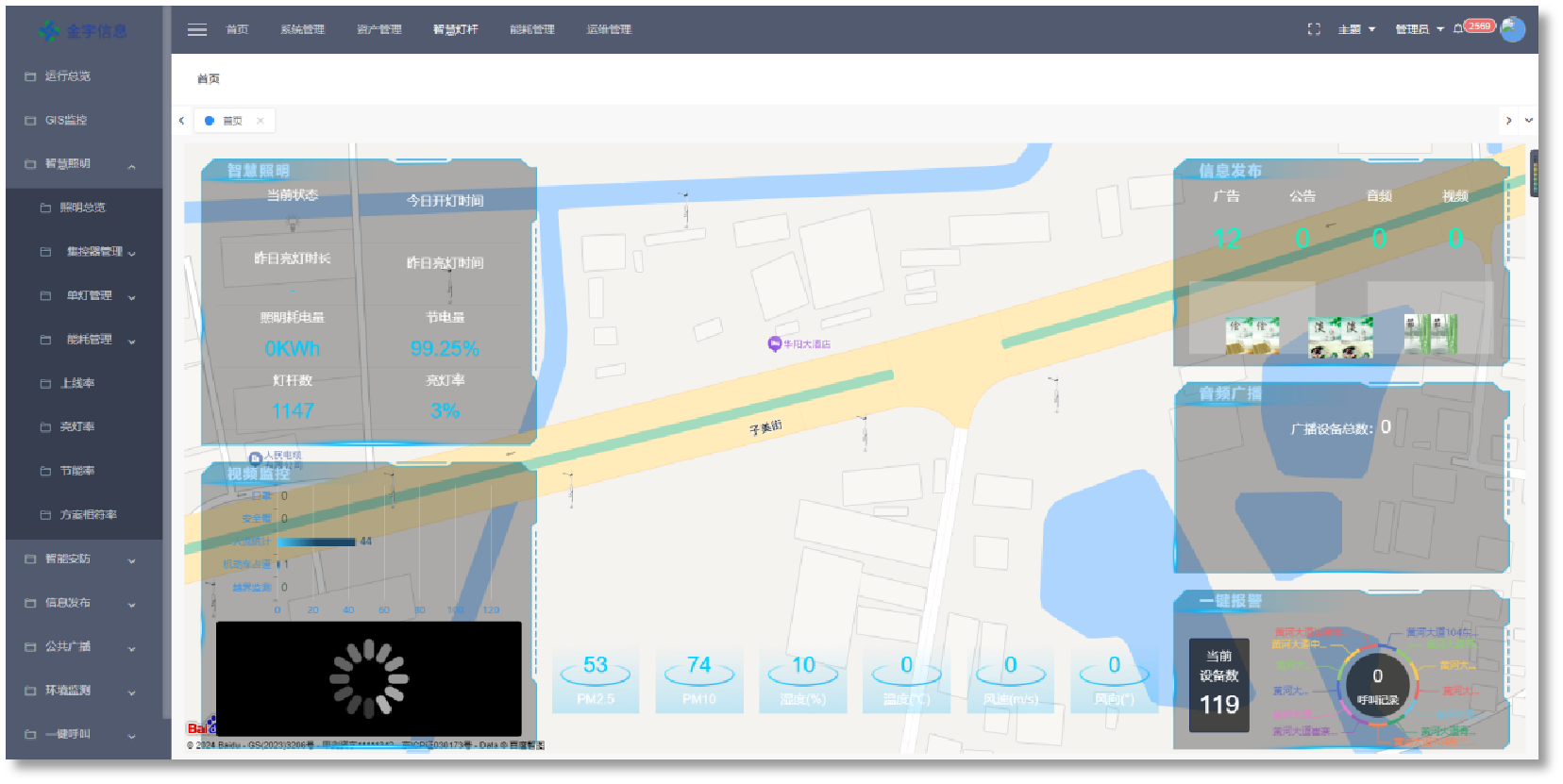This screenshot has width=1563, height=784.
Task: Click the folder icon beside 照明总览
Action: [45, 208]
